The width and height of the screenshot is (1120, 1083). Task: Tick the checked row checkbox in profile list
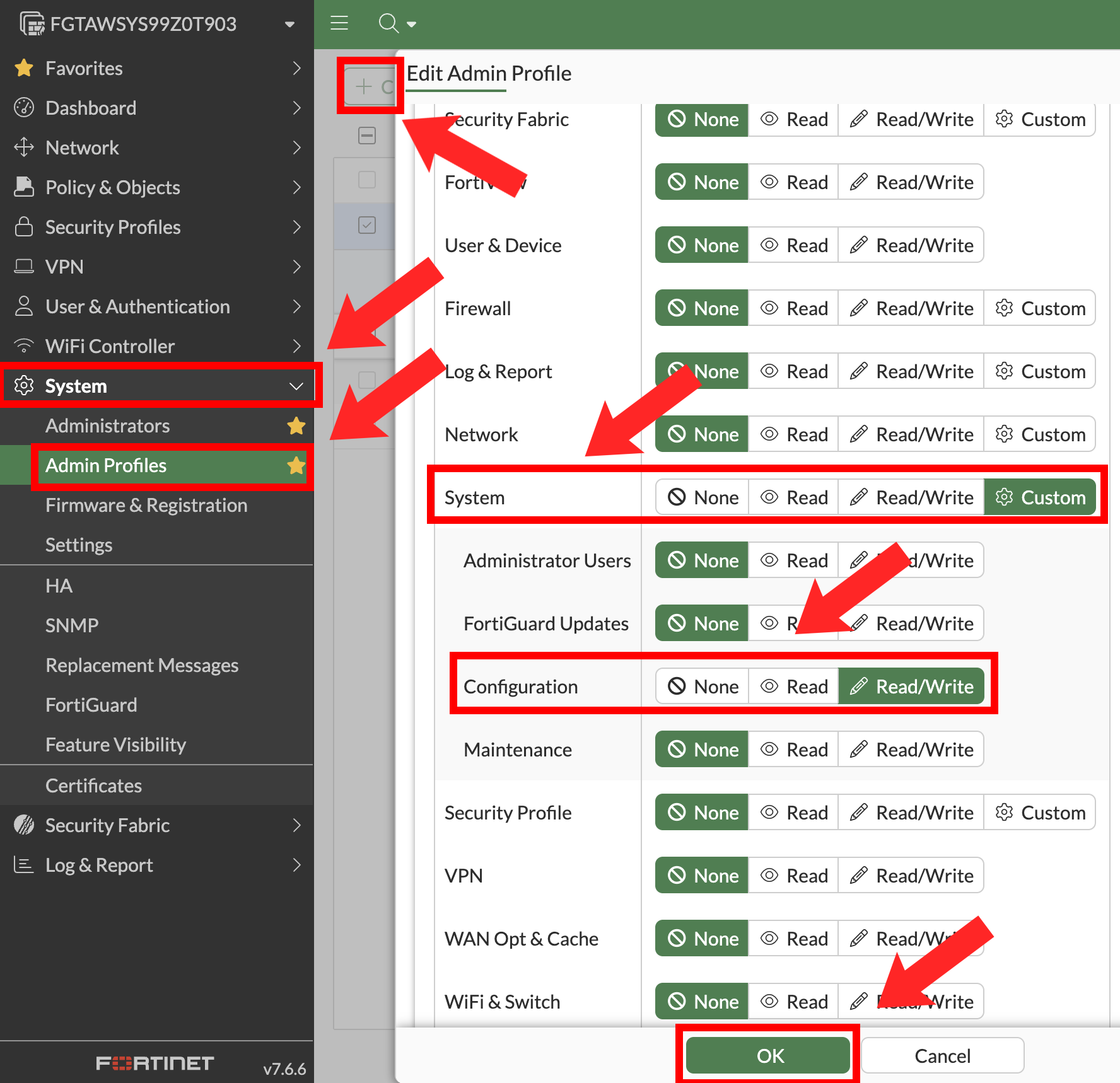[367, 225]
